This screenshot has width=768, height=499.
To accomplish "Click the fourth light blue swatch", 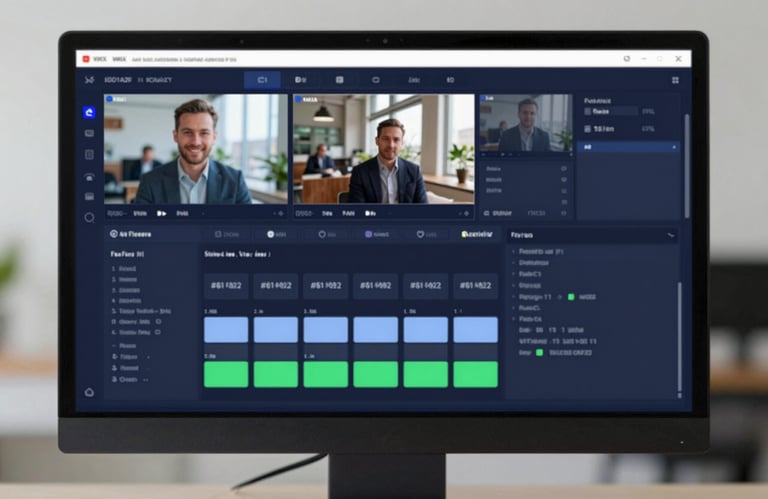I will point(376,330).
